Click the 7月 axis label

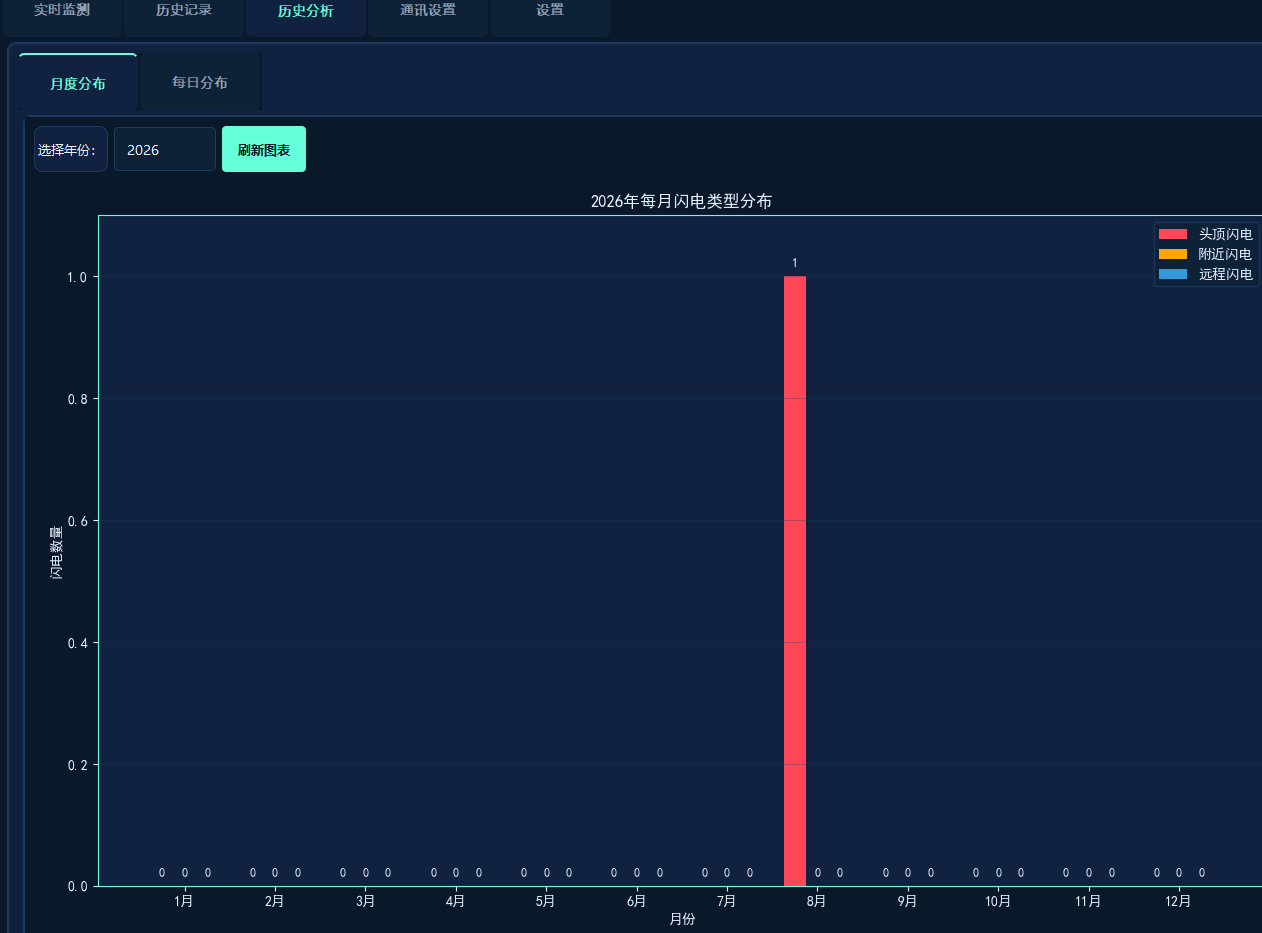point(727,901)
